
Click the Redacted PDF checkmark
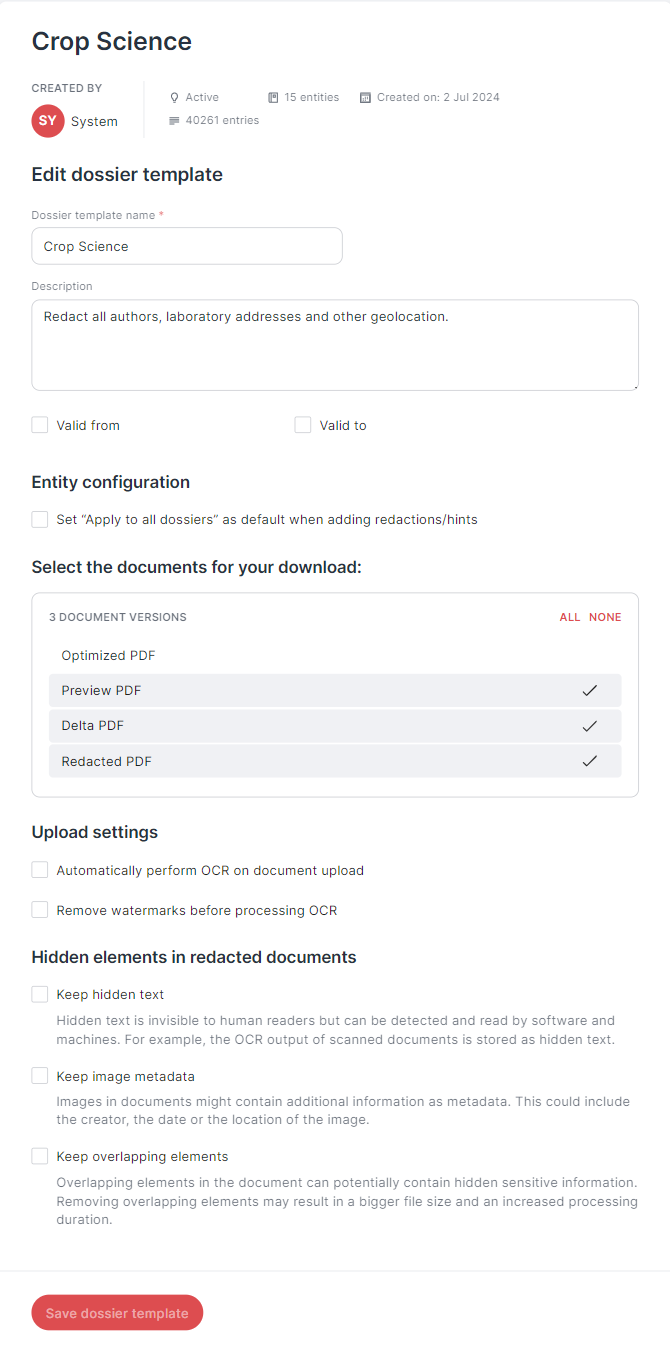point(590,761)
